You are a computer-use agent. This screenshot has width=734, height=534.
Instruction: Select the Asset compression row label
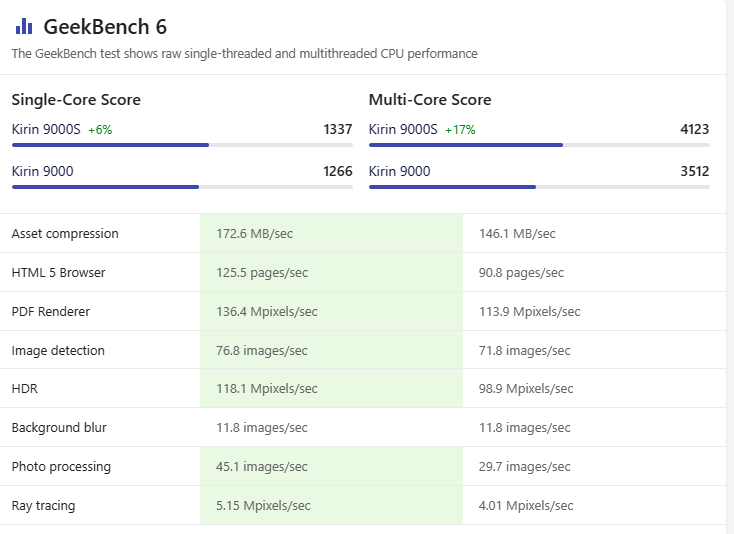pos(65,234)
